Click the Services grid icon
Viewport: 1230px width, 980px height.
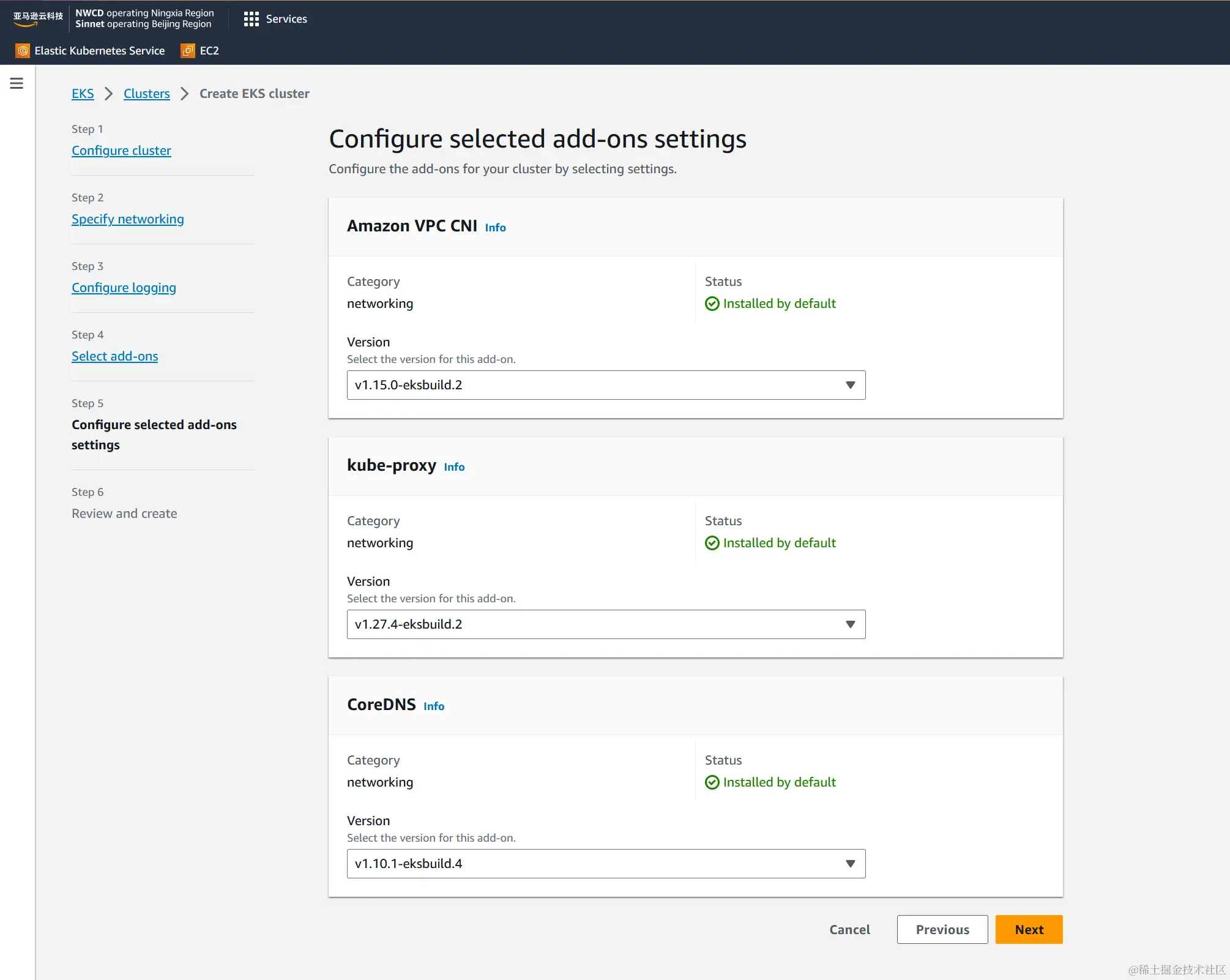click(251, 19)
